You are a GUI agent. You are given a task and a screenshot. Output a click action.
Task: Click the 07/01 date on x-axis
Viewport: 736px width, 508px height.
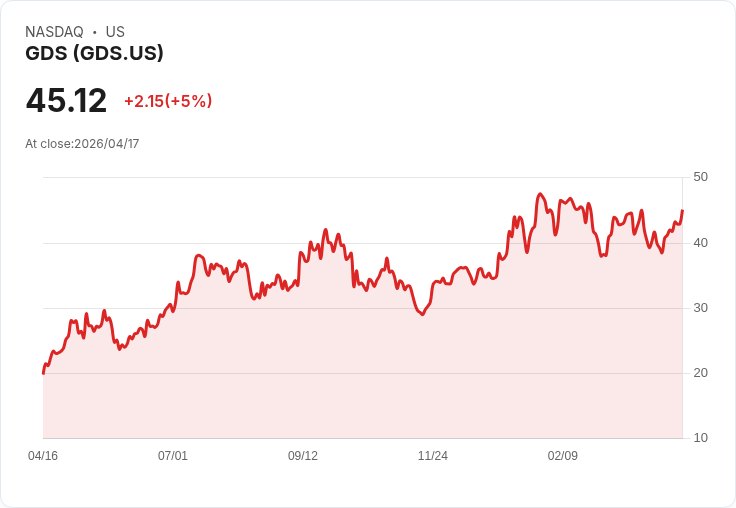[x=173, y=456]
